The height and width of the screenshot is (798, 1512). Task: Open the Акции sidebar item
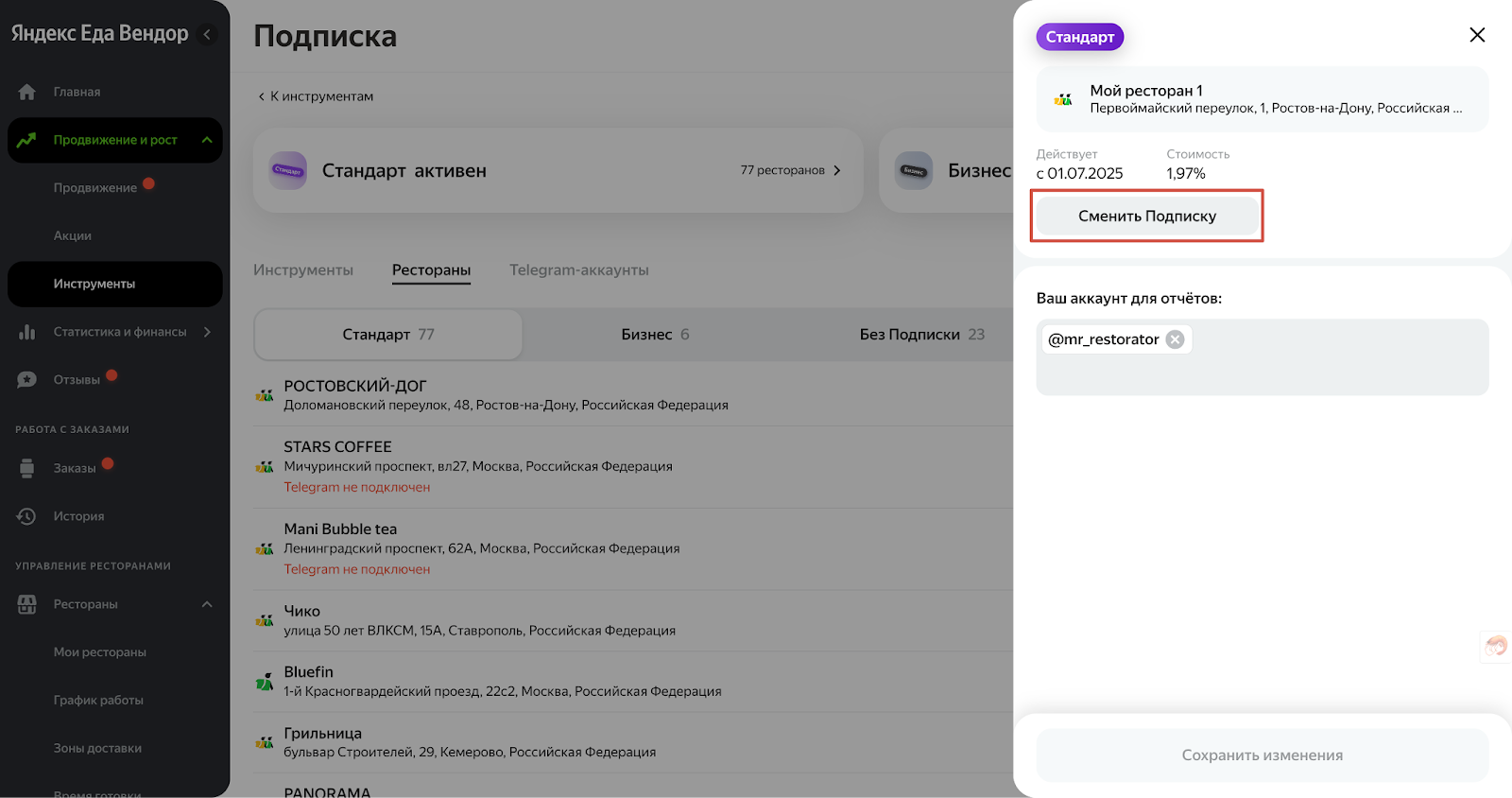point(73,235)
